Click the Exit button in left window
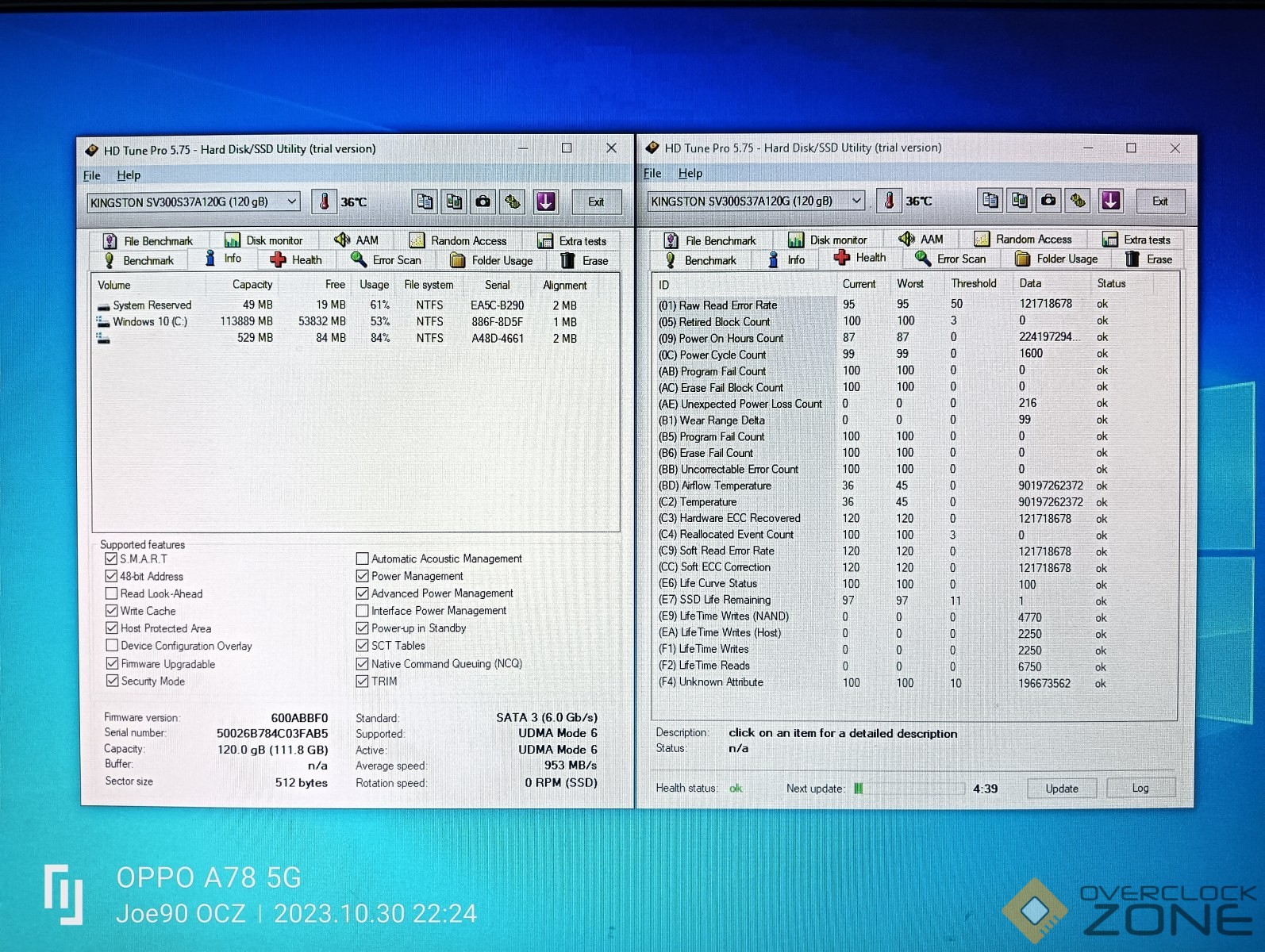This screenshot has width=1265, height=952. [x=596, y=202]
